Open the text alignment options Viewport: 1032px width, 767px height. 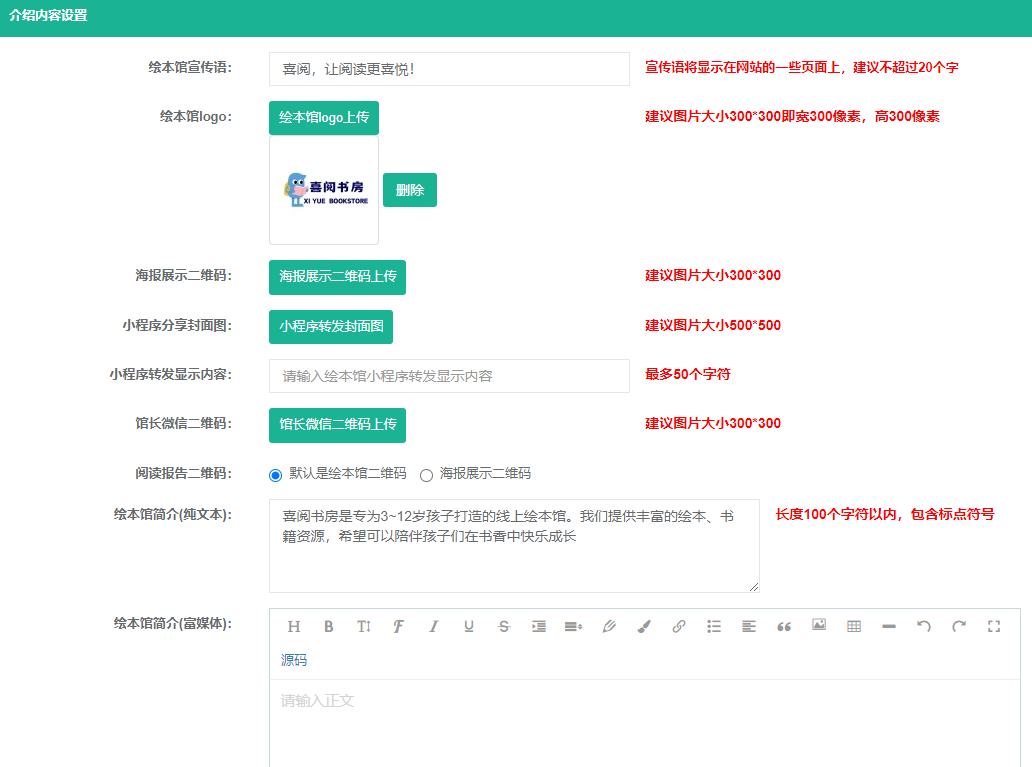coord(749,627)
